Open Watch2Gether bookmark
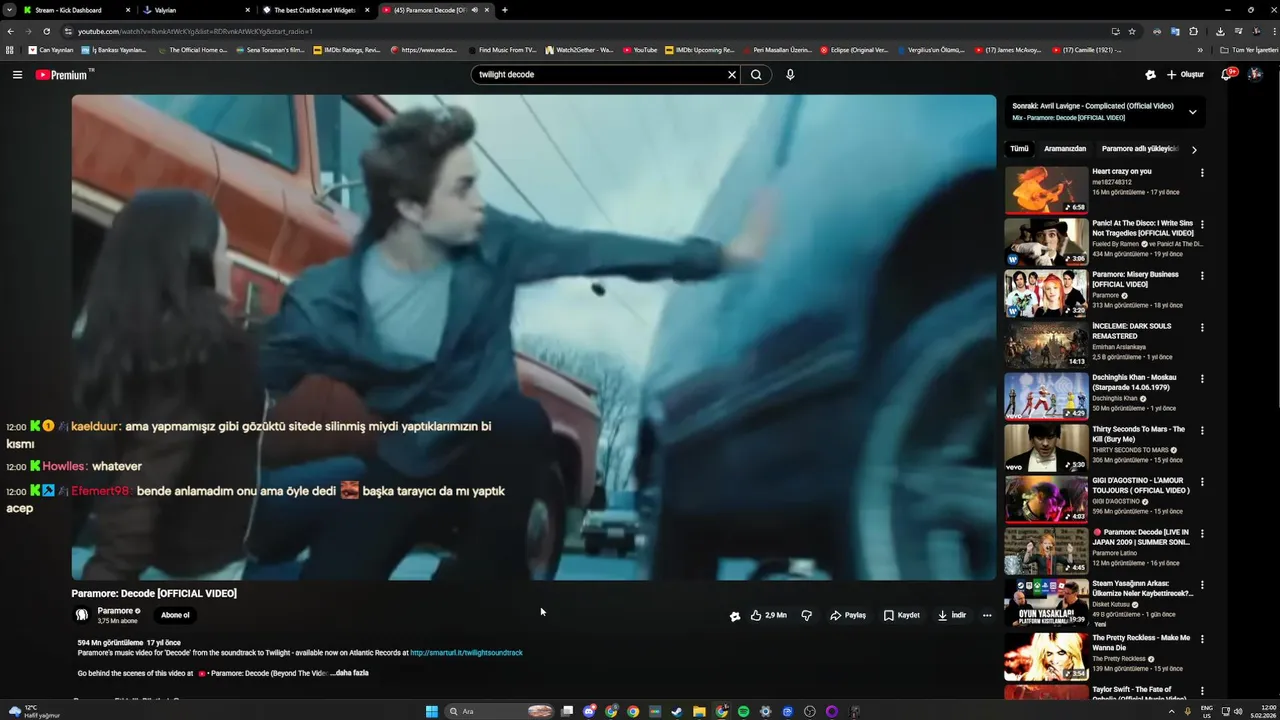1280x720 pixels. click(x=580, y=50)
